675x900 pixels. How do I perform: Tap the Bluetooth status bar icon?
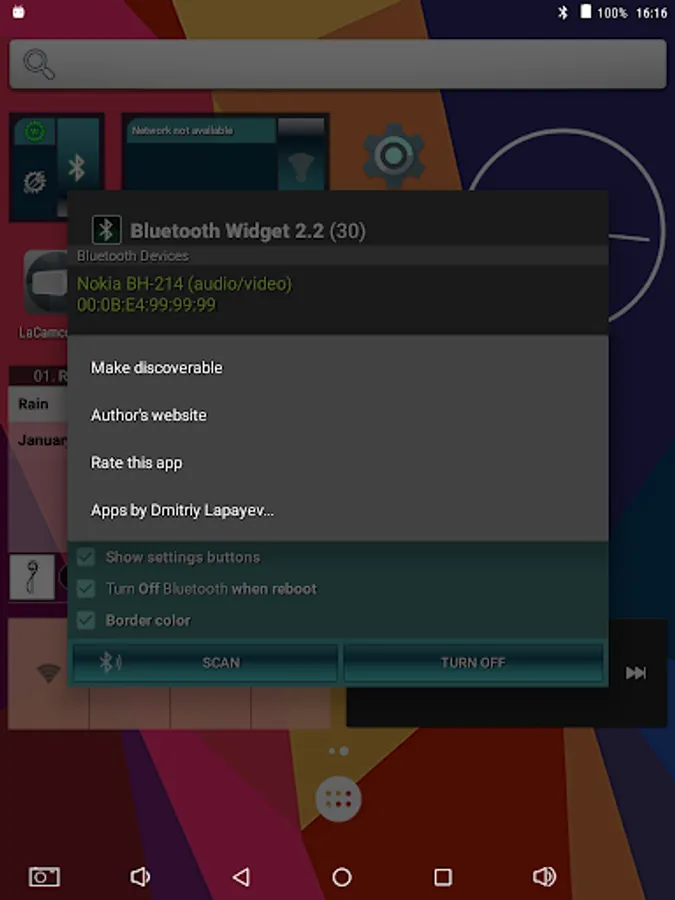pyautogui.click(x=563, y=12)
